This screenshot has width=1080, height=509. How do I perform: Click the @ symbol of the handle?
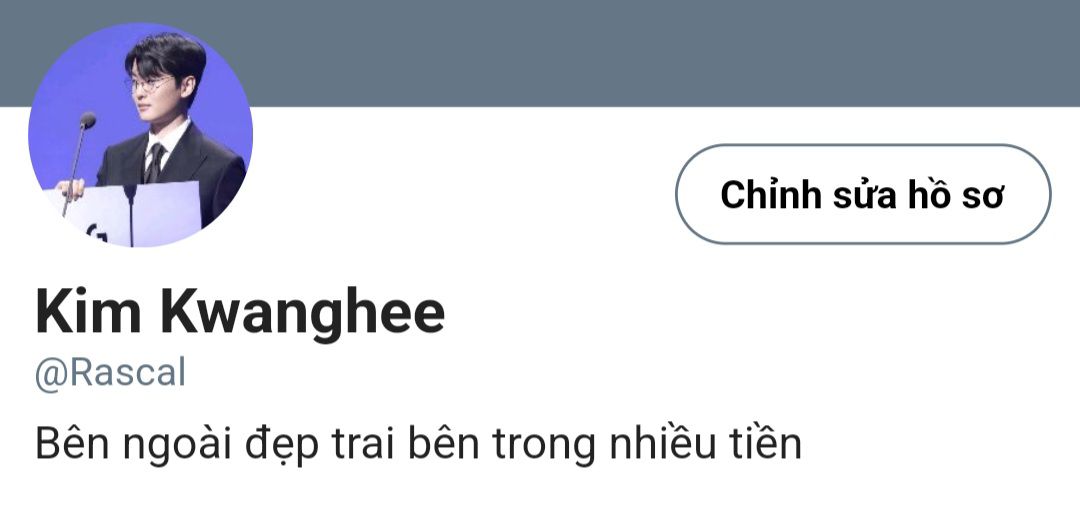coord(51,375)
